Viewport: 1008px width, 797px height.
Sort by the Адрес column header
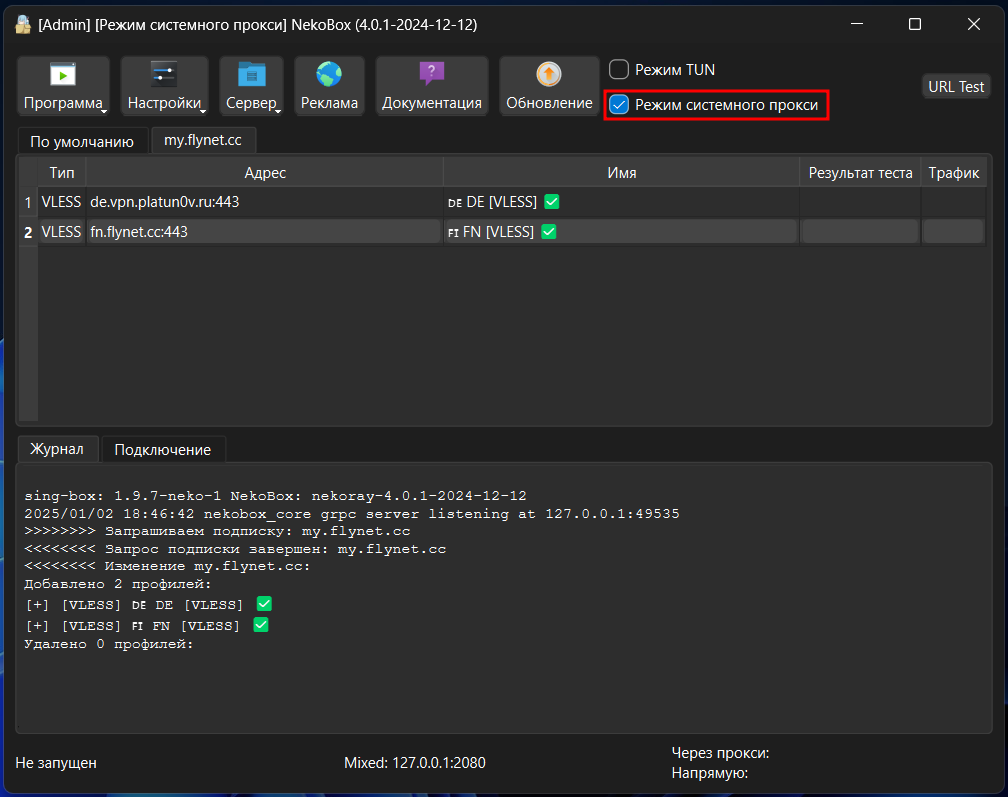265,173
